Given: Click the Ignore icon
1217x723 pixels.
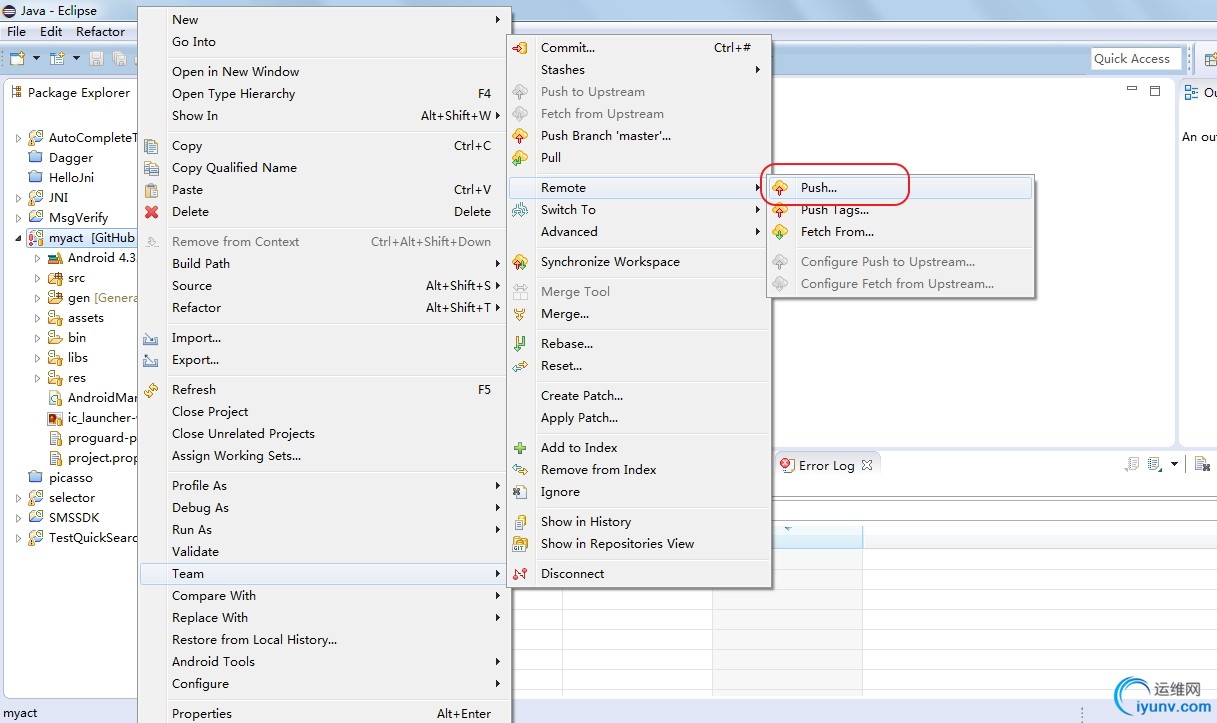Looking at the screenshot, I should point(520,492).
